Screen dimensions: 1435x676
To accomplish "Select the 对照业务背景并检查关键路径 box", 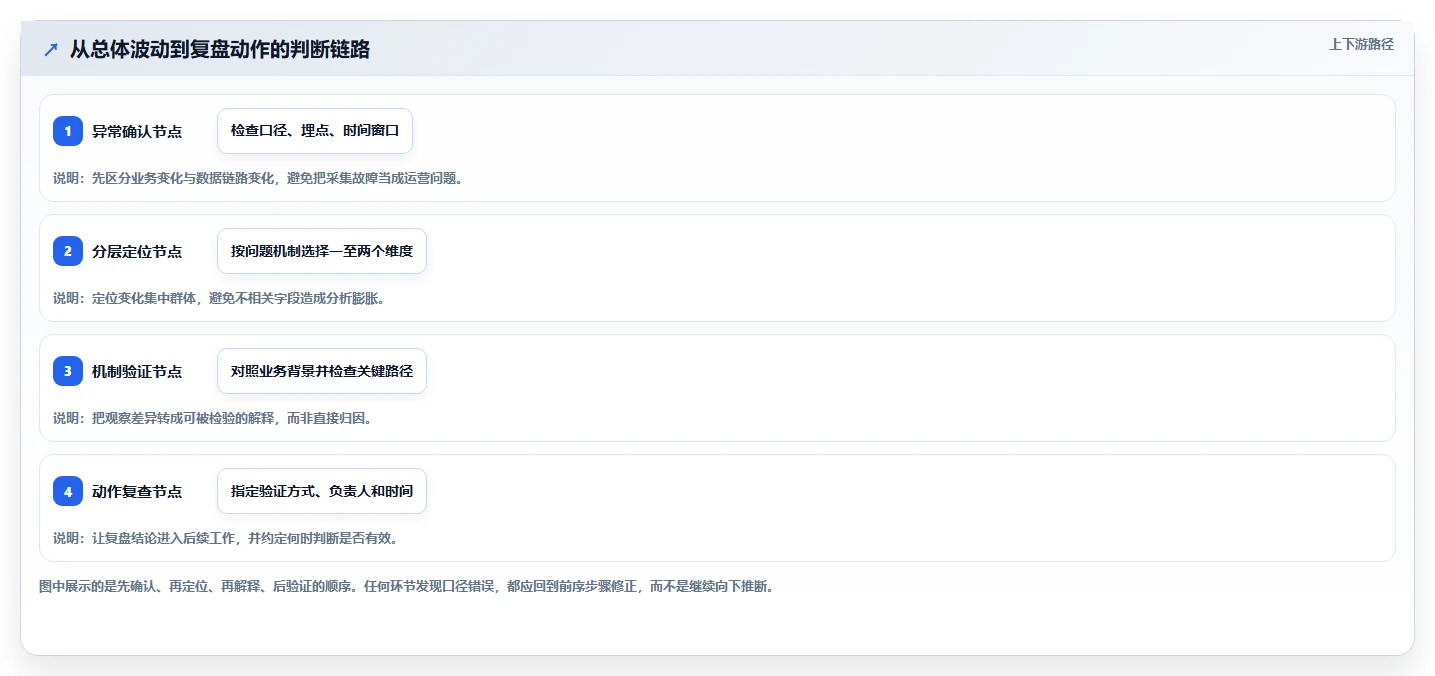I will [322, 371].
